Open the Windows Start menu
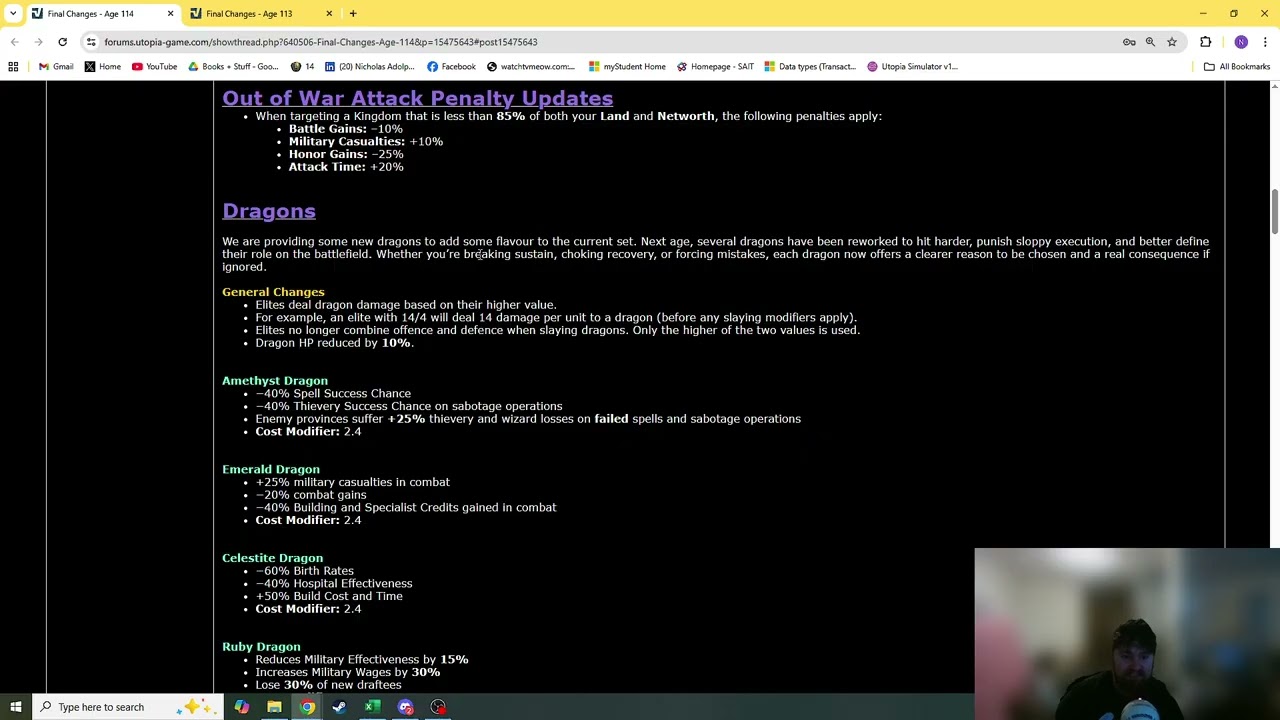The height and width of the screenshot is (720, 1280). (16, 707)
